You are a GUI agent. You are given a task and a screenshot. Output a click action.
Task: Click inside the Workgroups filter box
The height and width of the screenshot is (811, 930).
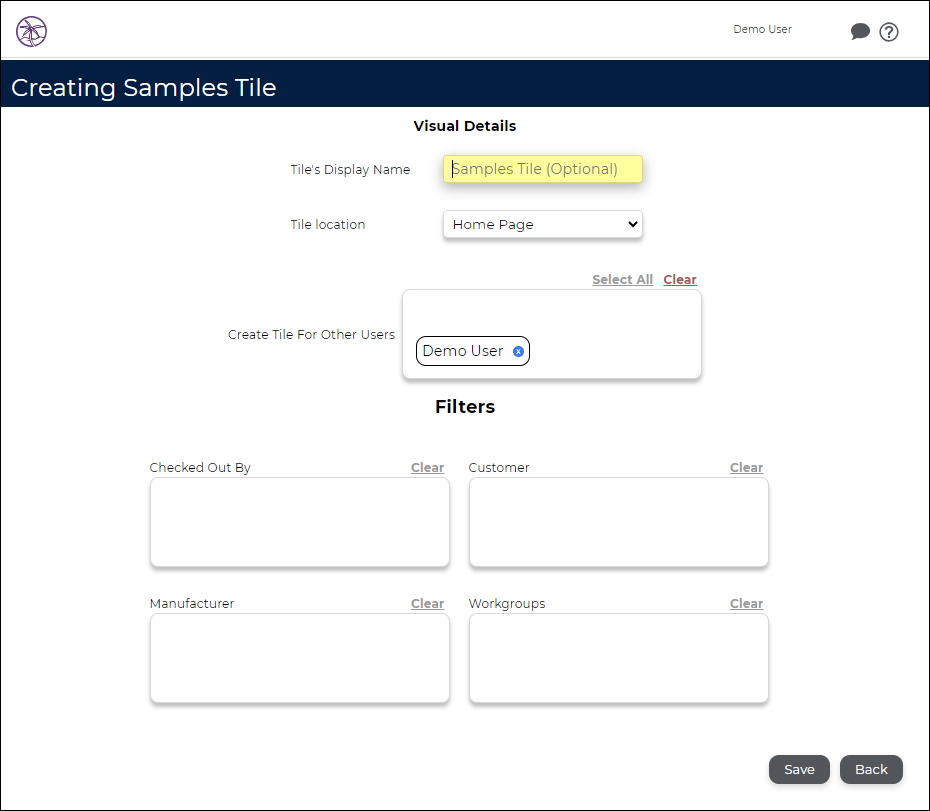(x=619, y=658)
